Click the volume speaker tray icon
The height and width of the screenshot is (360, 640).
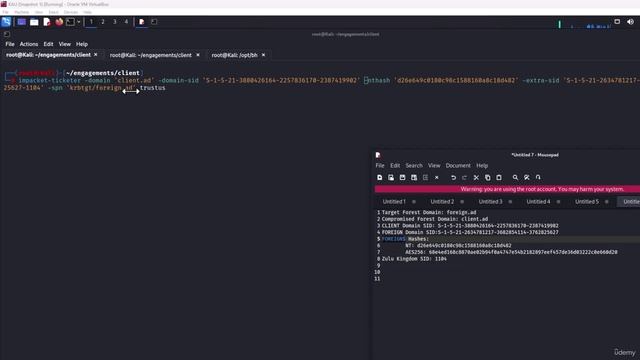click(630, 22)
